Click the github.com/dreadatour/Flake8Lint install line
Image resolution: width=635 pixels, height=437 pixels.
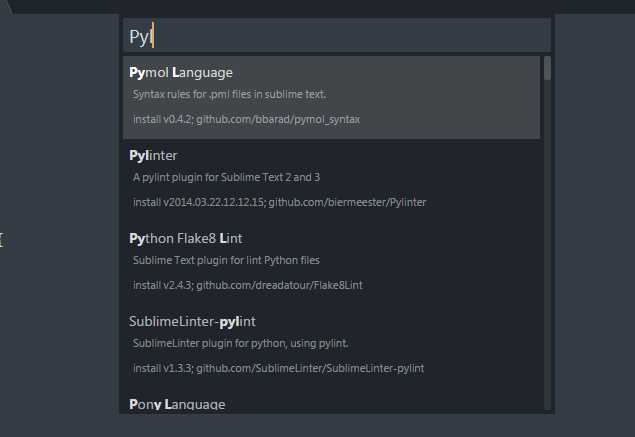(247, 285)
